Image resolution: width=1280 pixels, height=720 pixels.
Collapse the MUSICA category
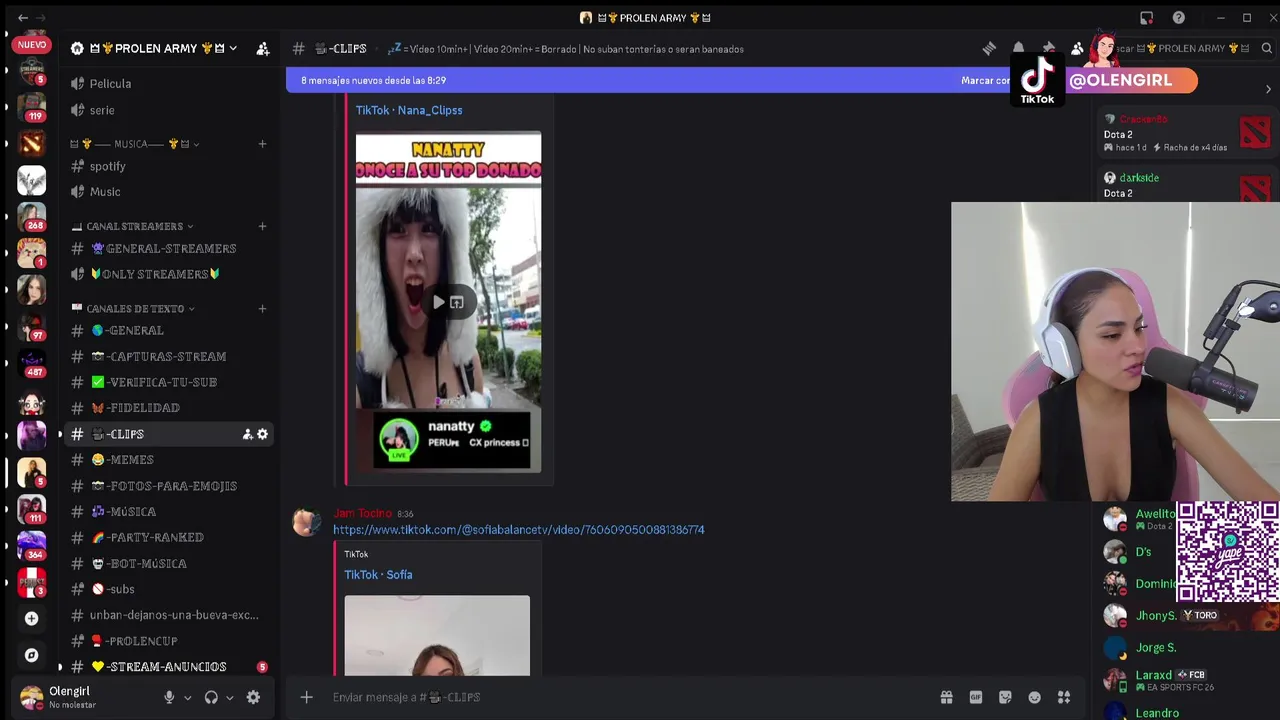(x=134, y=144)
